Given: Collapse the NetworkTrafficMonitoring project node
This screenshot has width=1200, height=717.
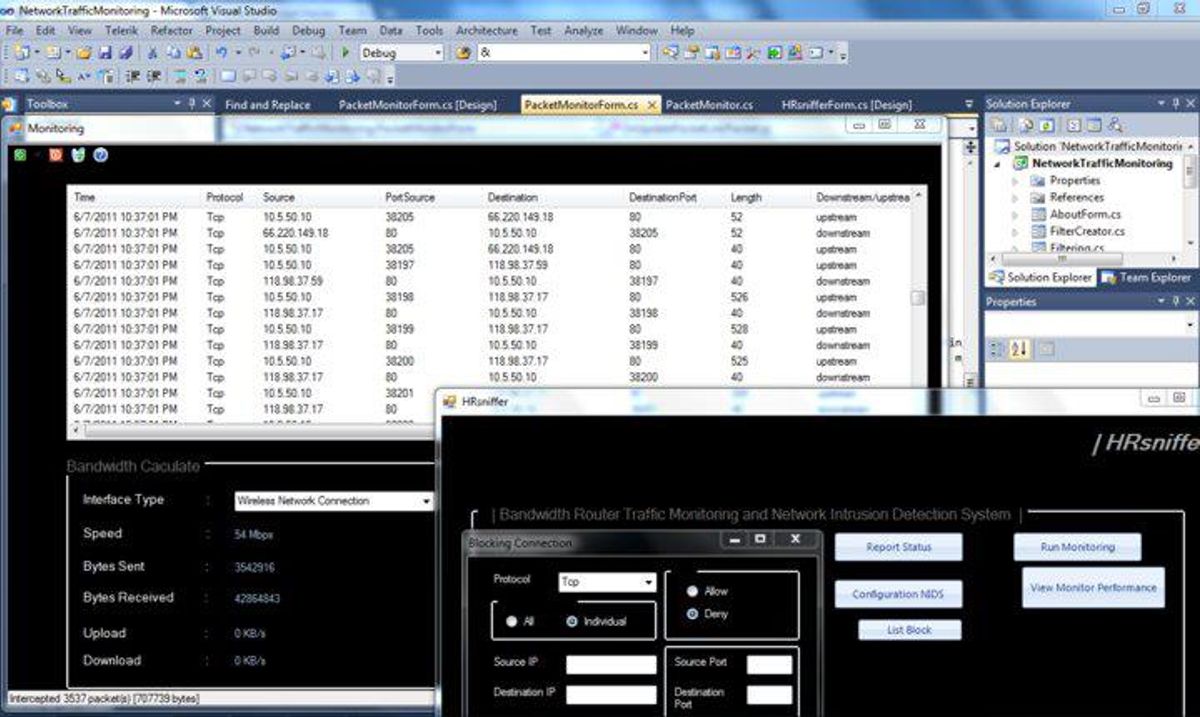Looking at the screenshot, I should pyautogui.click(x=997, y=164).
